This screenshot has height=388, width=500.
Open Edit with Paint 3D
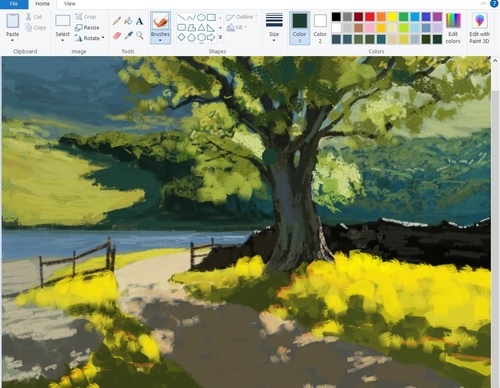[479, 28]
